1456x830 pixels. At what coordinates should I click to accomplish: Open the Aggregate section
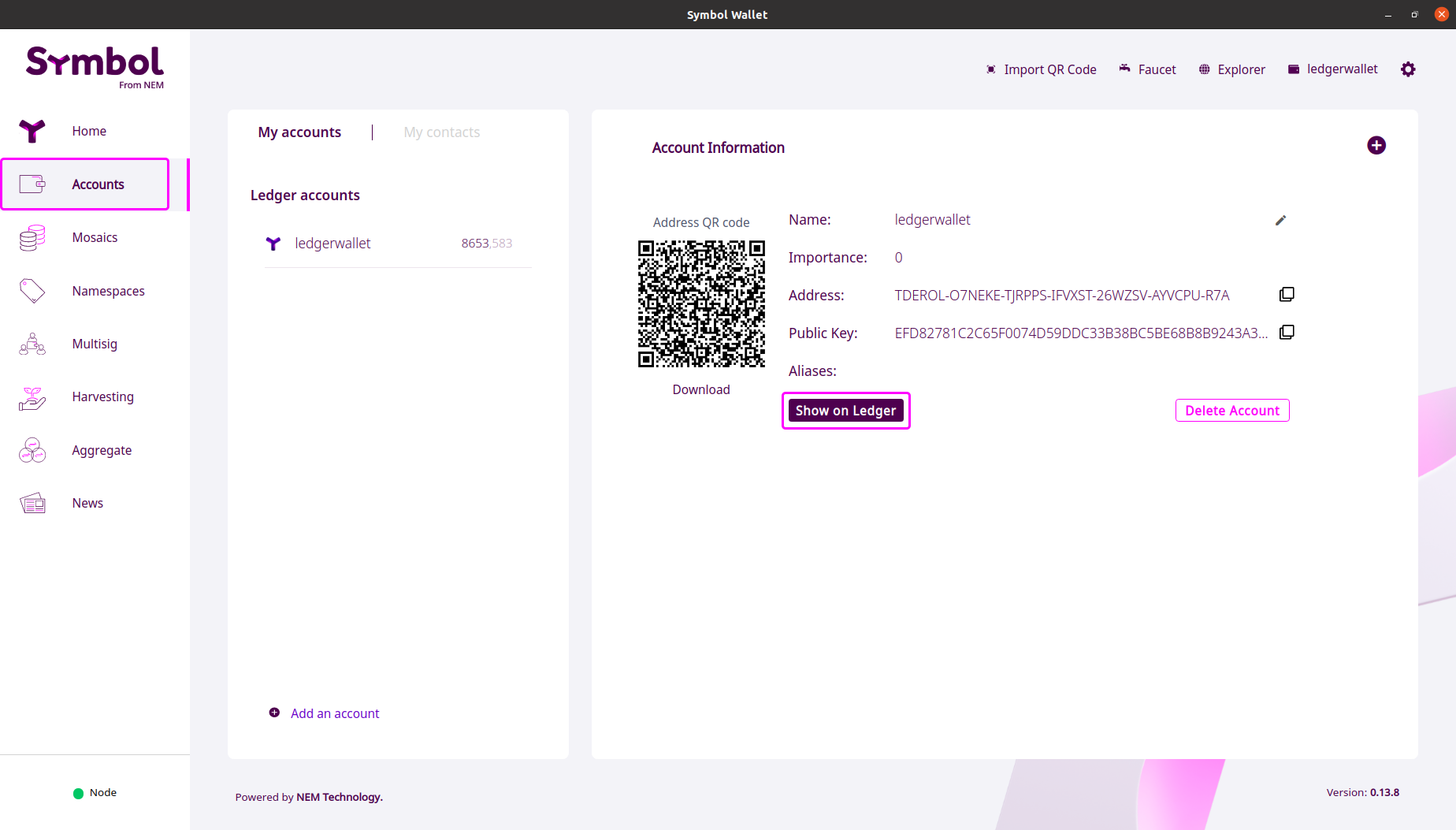point(102,450)
